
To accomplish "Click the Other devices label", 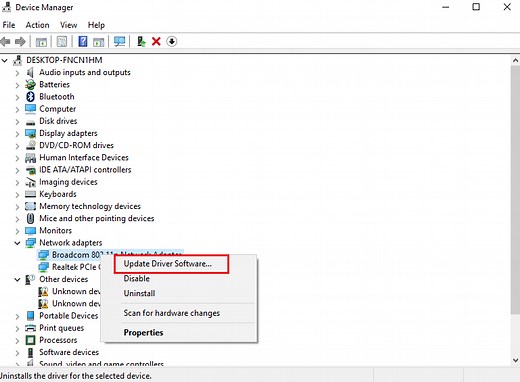I will [64, 279].
